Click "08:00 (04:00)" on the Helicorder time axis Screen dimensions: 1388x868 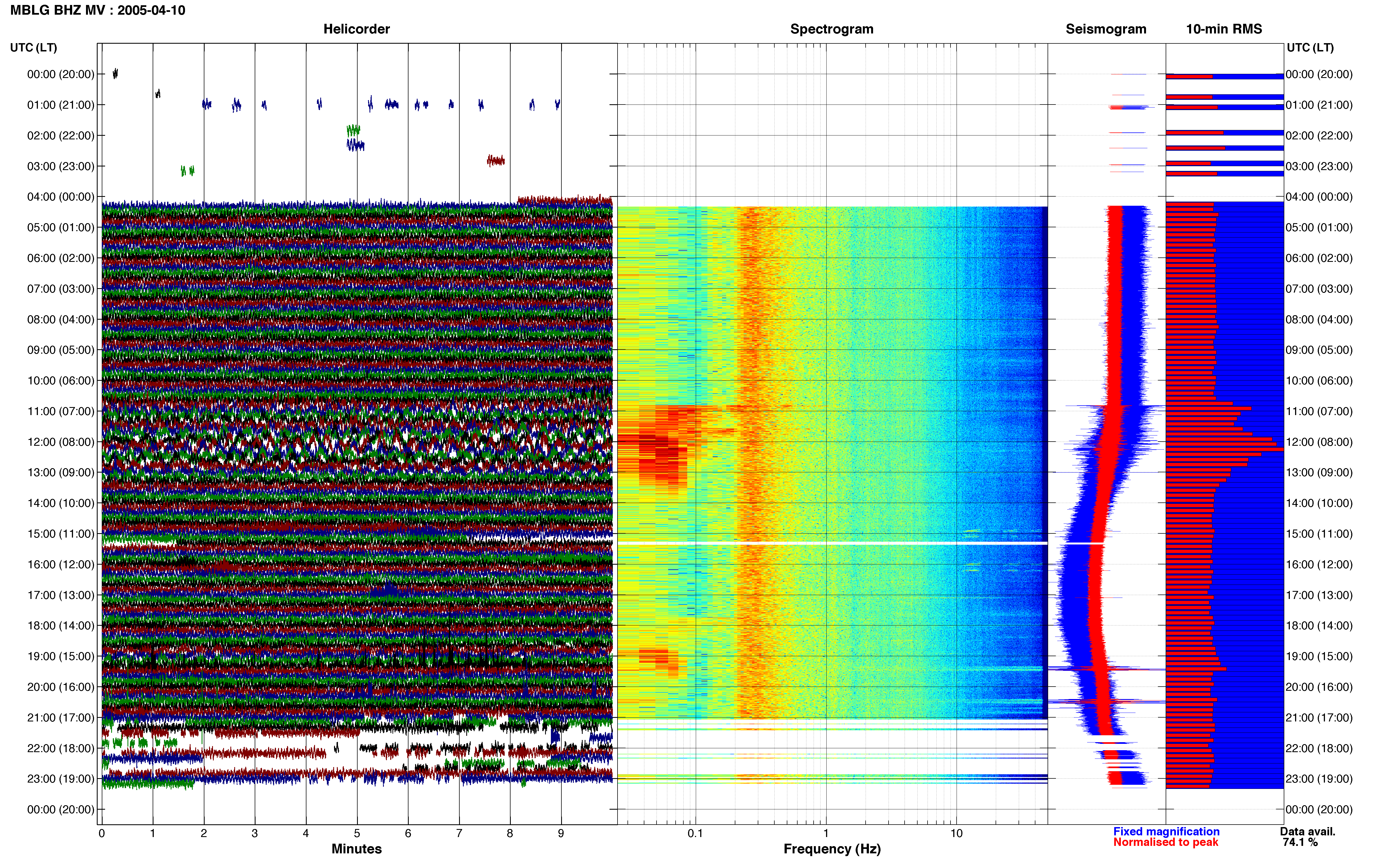coord(61,319)
